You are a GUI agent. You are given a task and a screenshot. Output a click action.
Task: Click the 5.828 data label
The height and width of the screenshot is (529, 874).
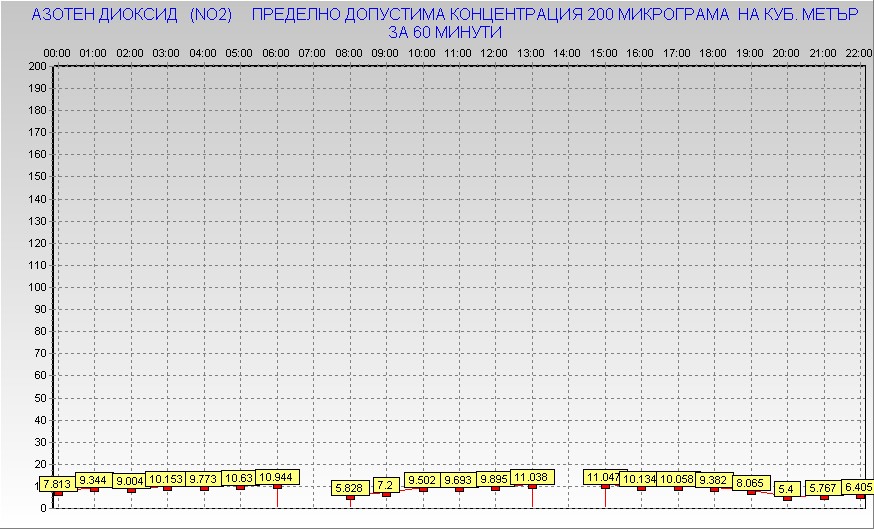pyautogui.click(x=349, y=488)
